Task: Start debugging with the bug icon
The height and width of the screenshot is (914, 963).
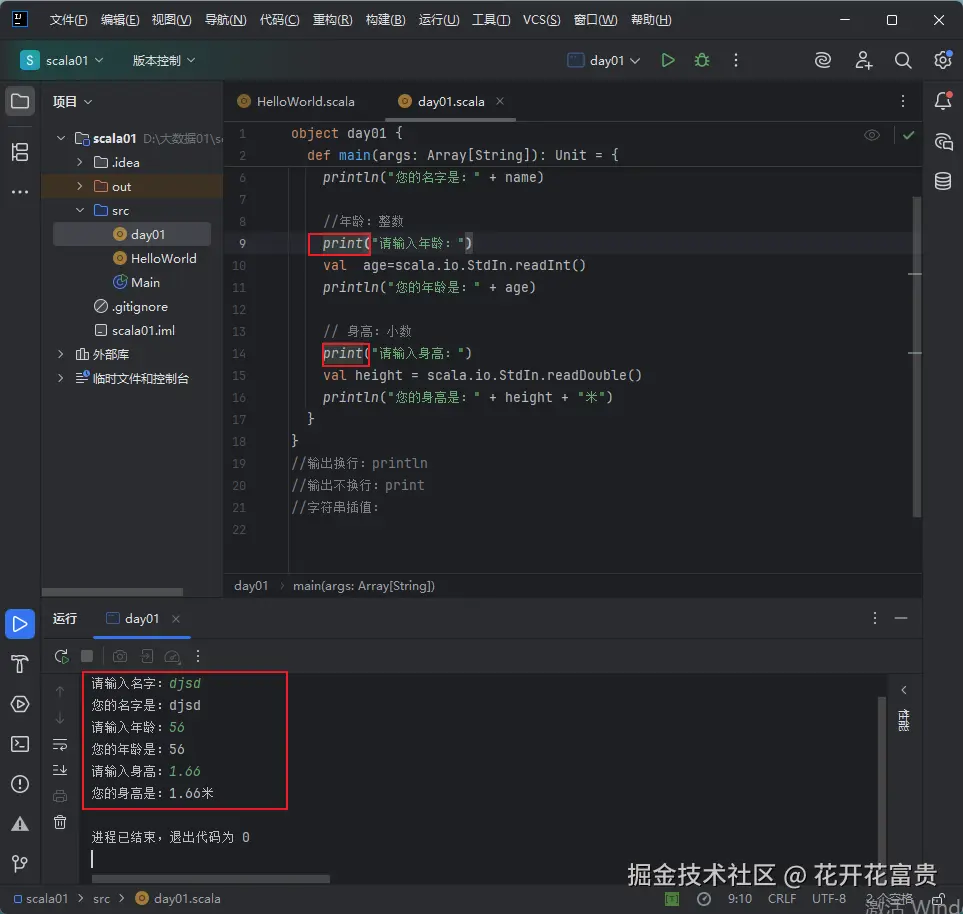Action: pos(701,60)
